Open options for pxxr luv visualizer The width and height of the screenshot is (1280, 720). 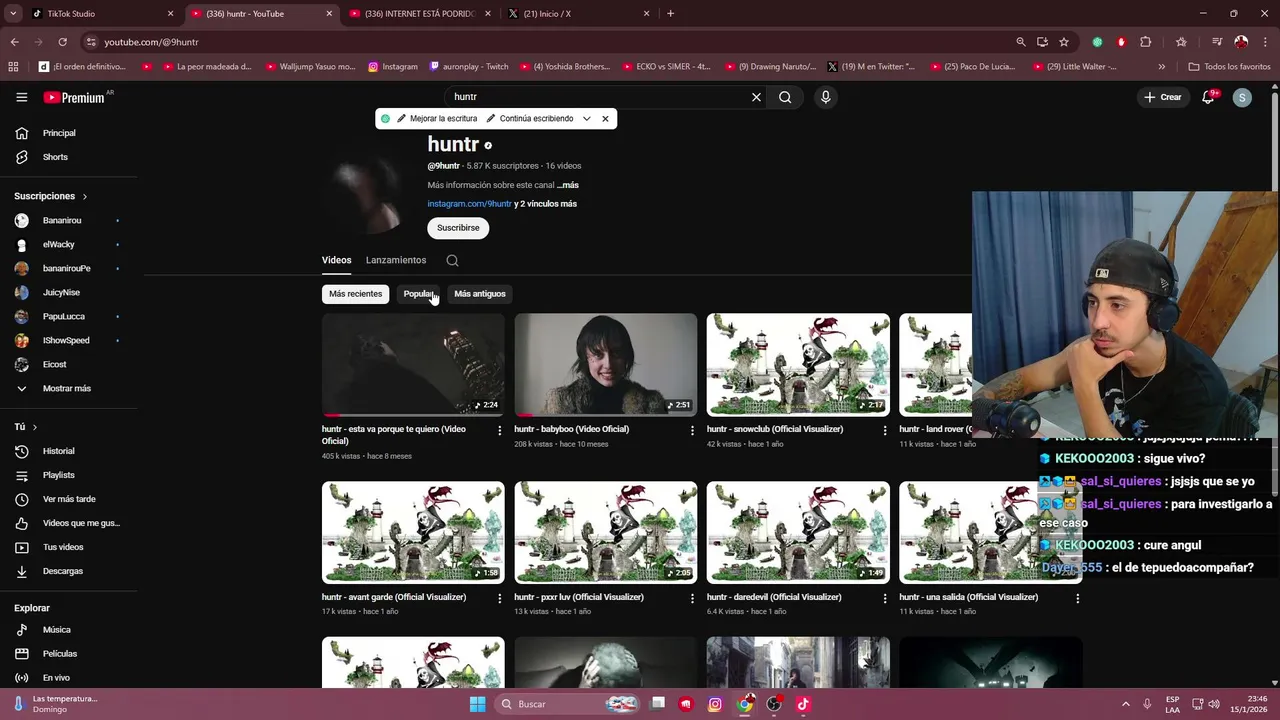(692, 598)
